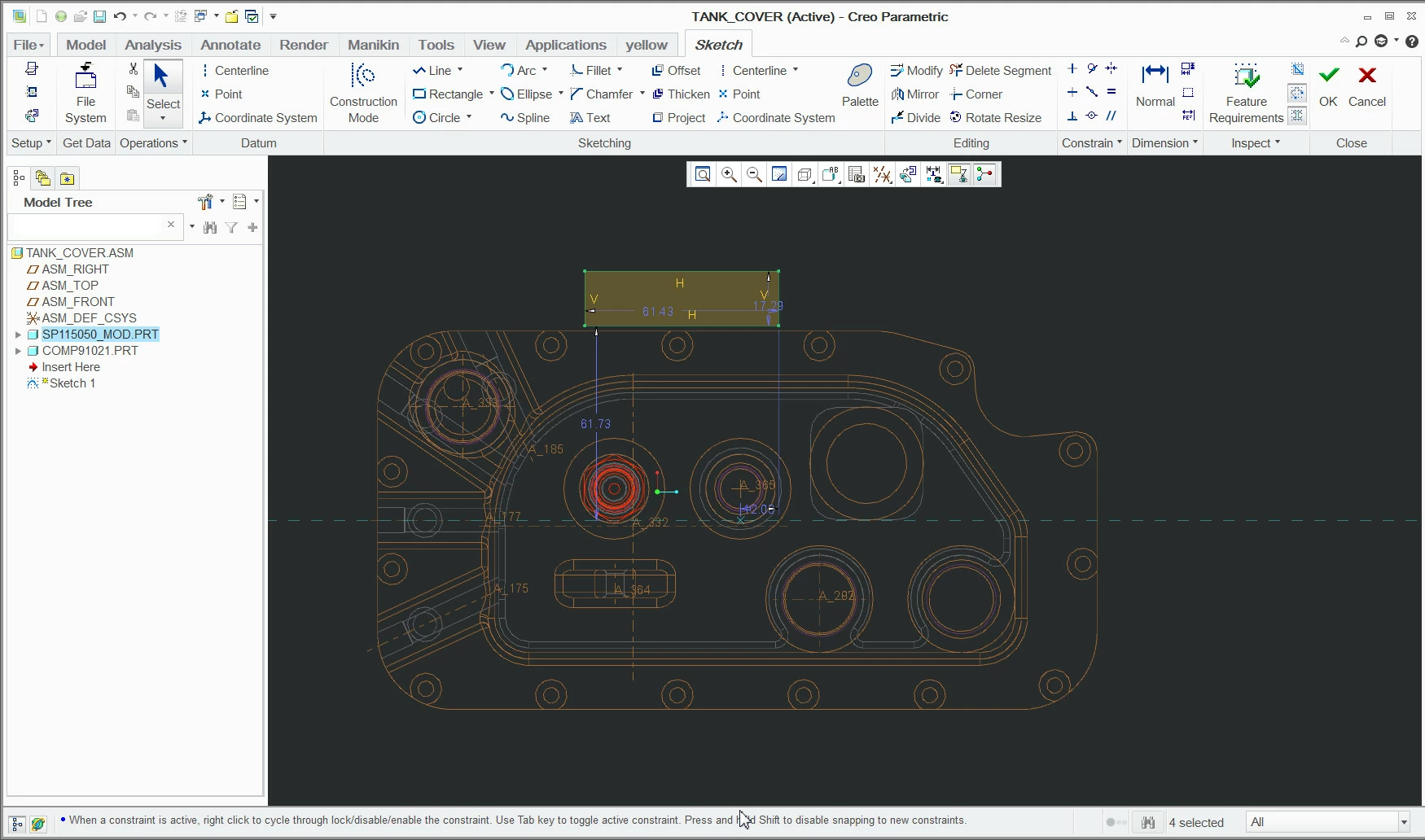Apply the Equal constraint

[x=1111, y=93]
